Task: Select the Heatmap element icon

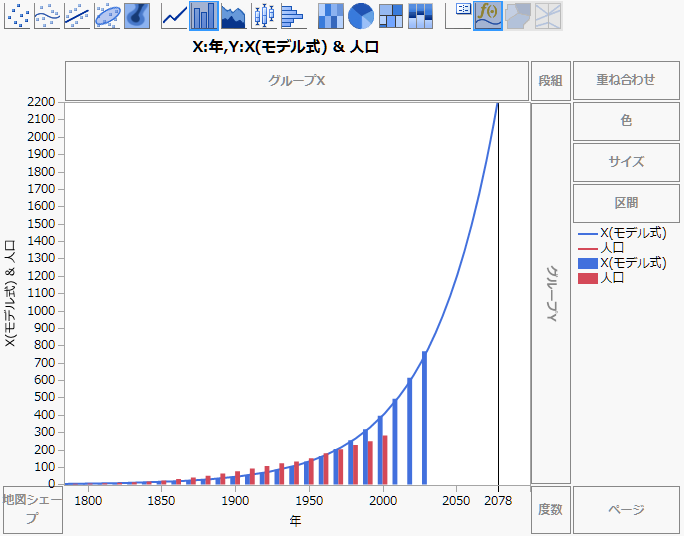Action: [331, 15]
